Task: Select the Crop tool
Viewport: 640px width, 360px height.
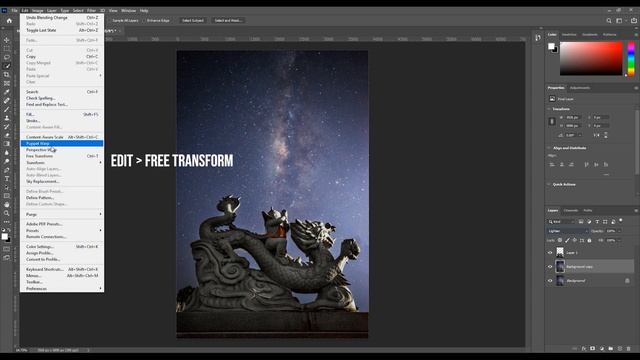Action: click(7, 75)
